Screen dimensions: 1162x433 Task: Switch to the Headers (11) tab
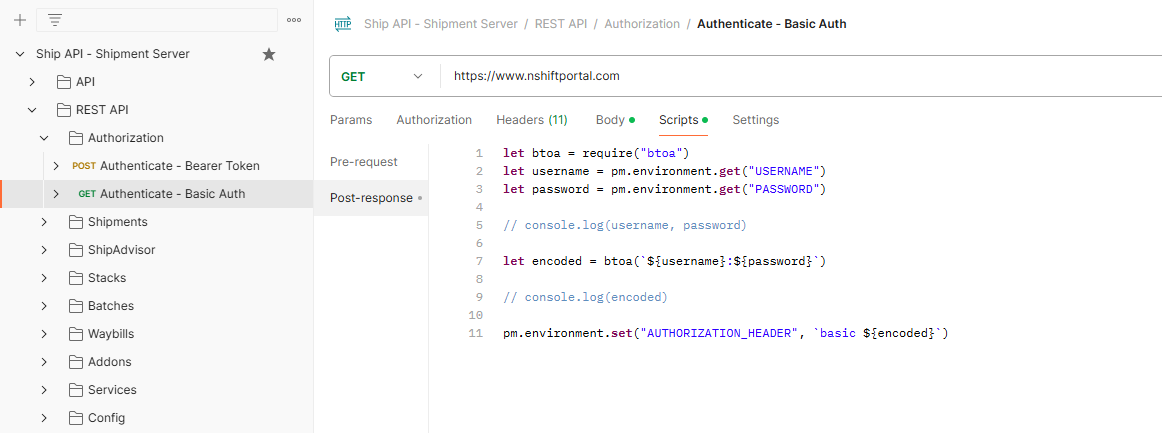point(531,120)
